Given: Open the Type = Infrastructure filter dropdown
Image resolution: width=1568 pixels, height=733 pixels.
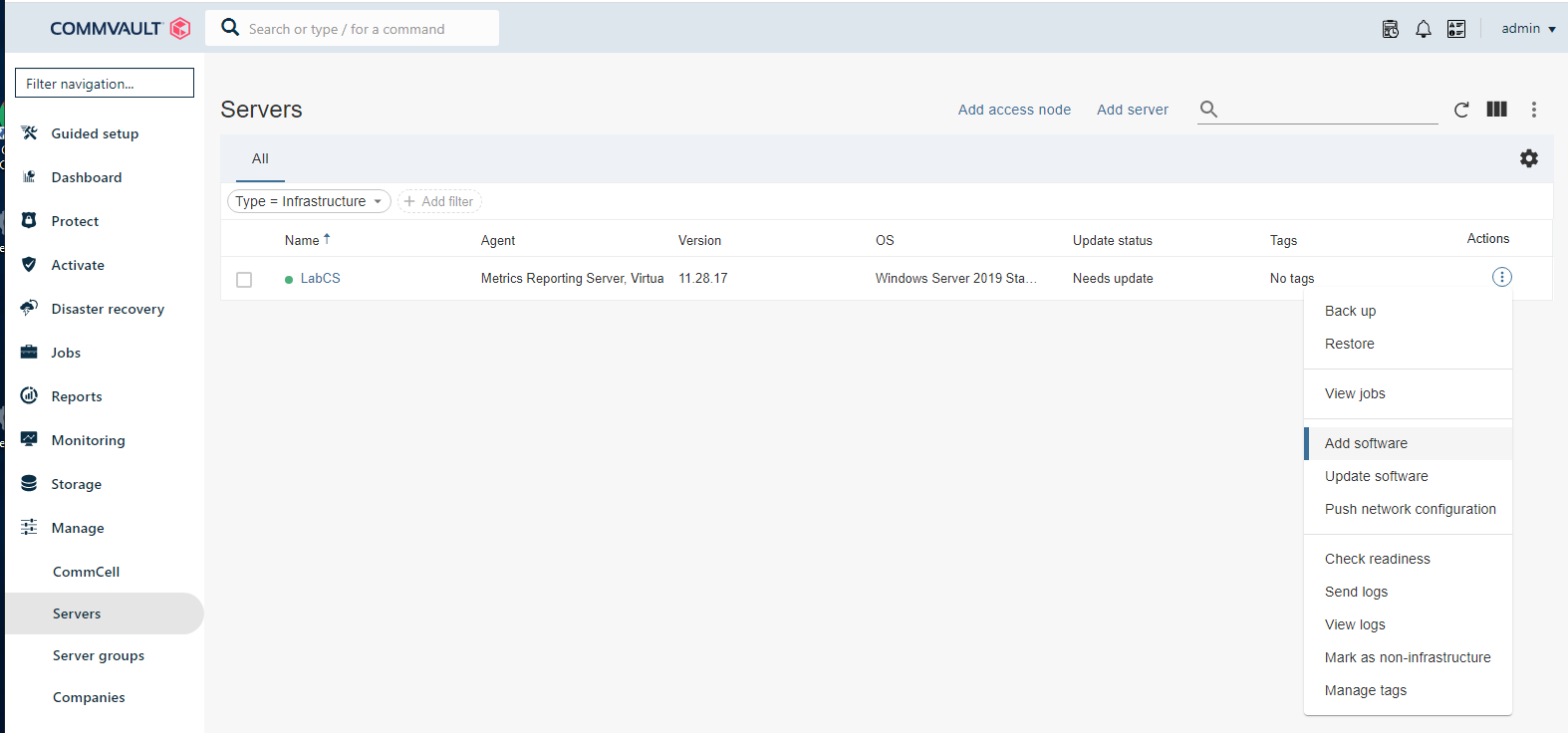Looking at the screenshot, I should tap(309, 201).
